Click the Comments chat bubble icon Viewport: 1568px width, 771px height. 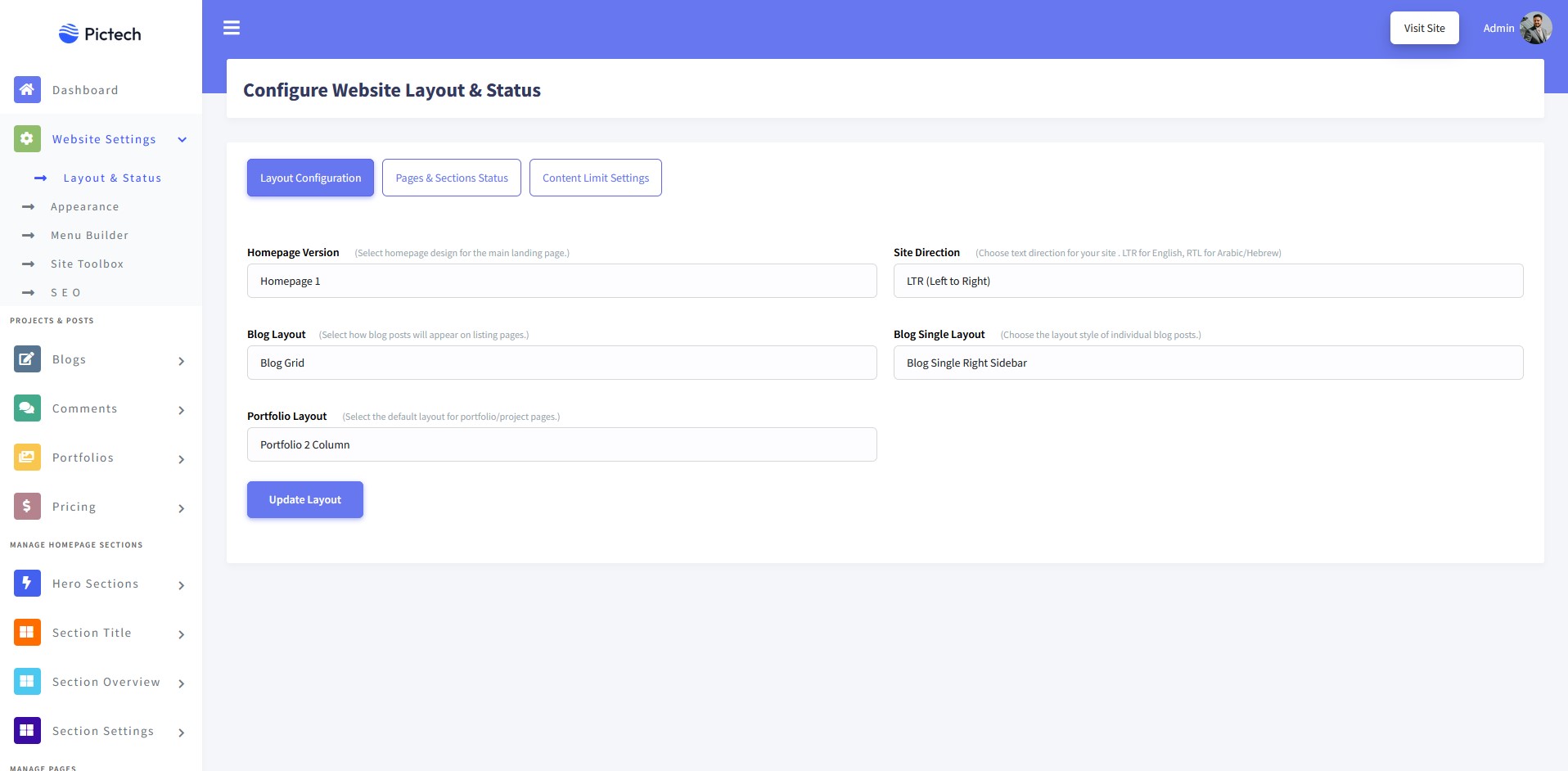point(27,408)
